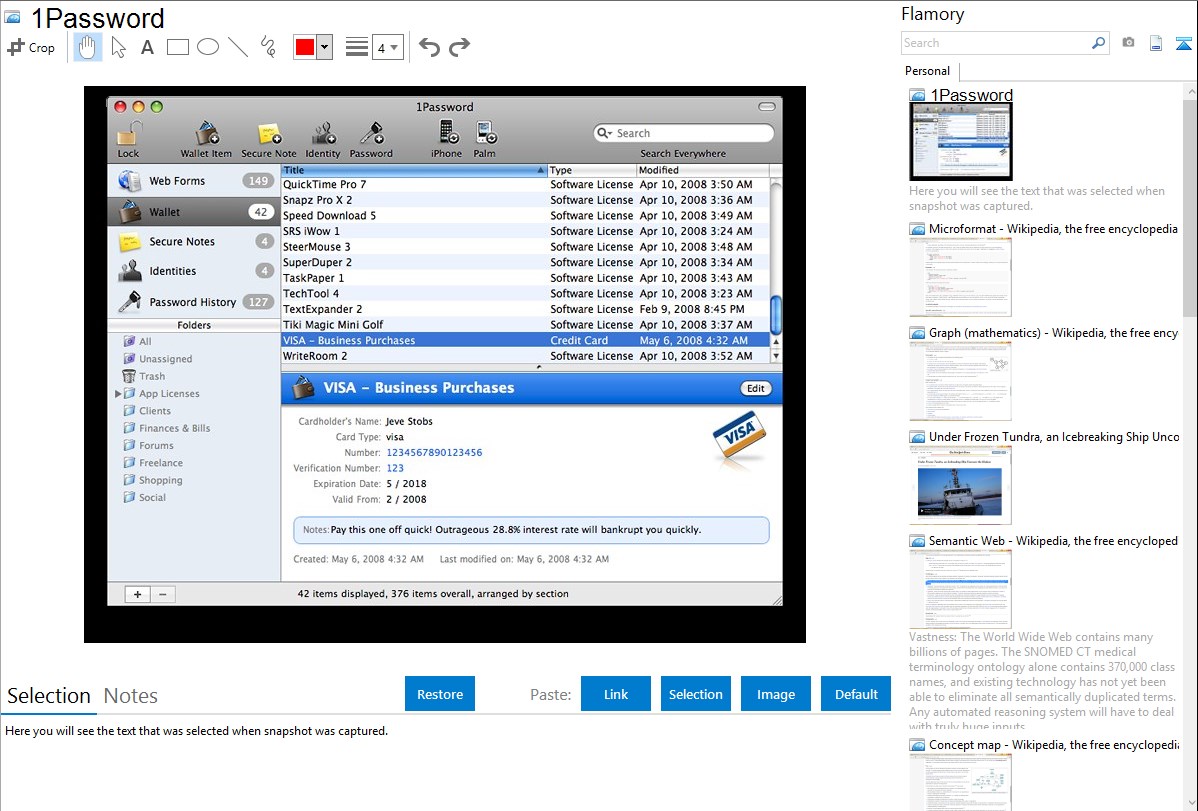
Task: Click the camera snapshot icon
Action: click(x=1128, y=43)
